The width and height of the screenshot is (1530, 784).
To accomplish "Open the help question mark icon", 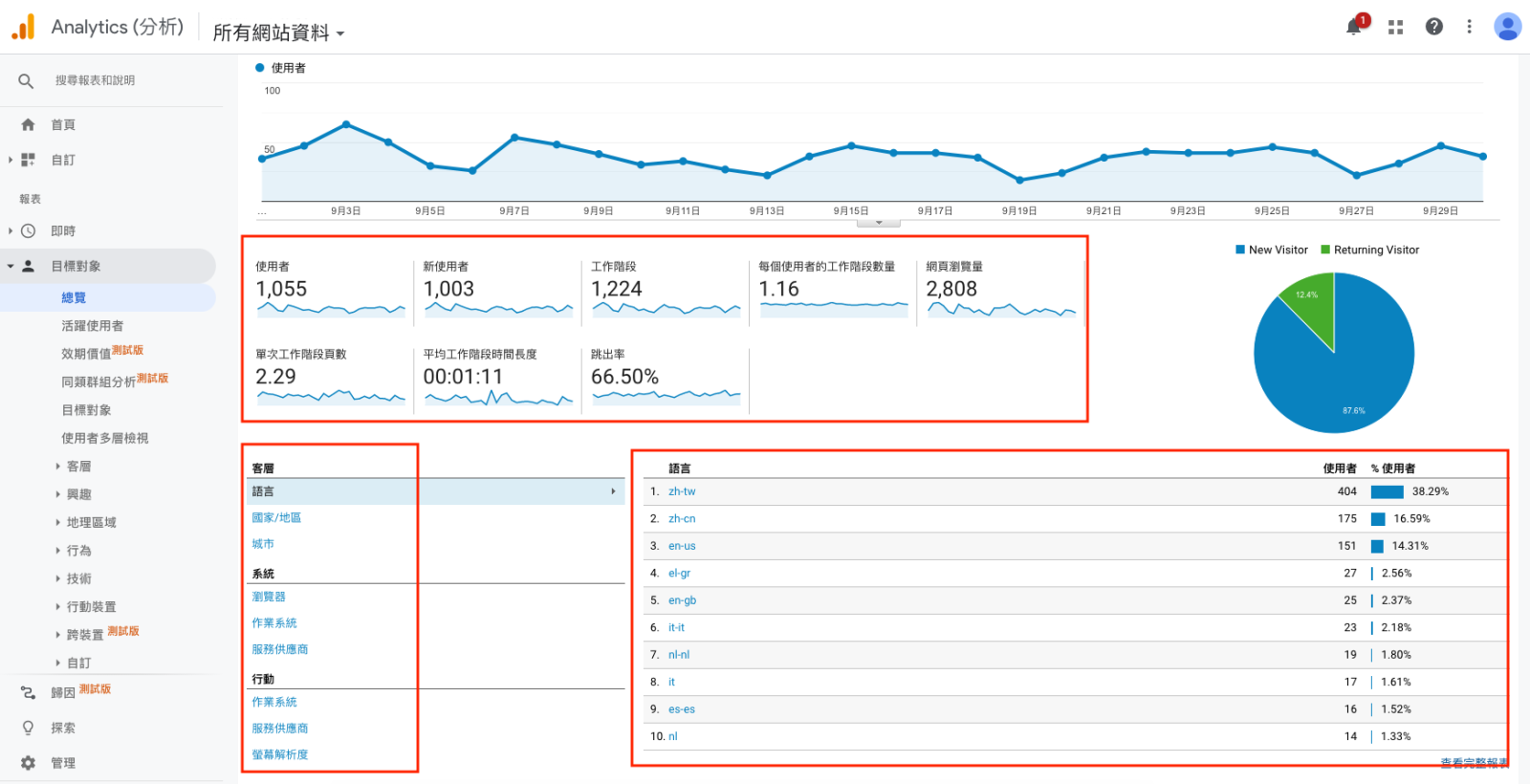I will (x=1433, y=27).
